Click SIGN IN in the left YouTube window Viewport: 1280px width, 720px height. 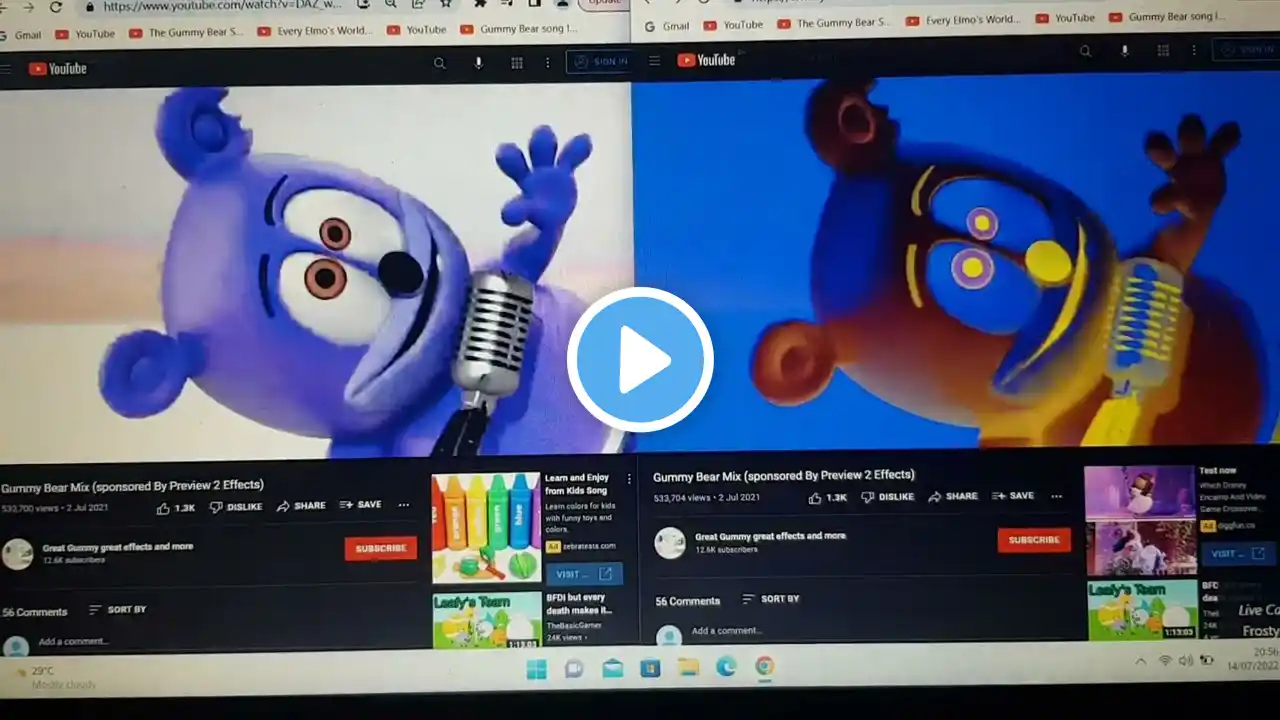599,61
